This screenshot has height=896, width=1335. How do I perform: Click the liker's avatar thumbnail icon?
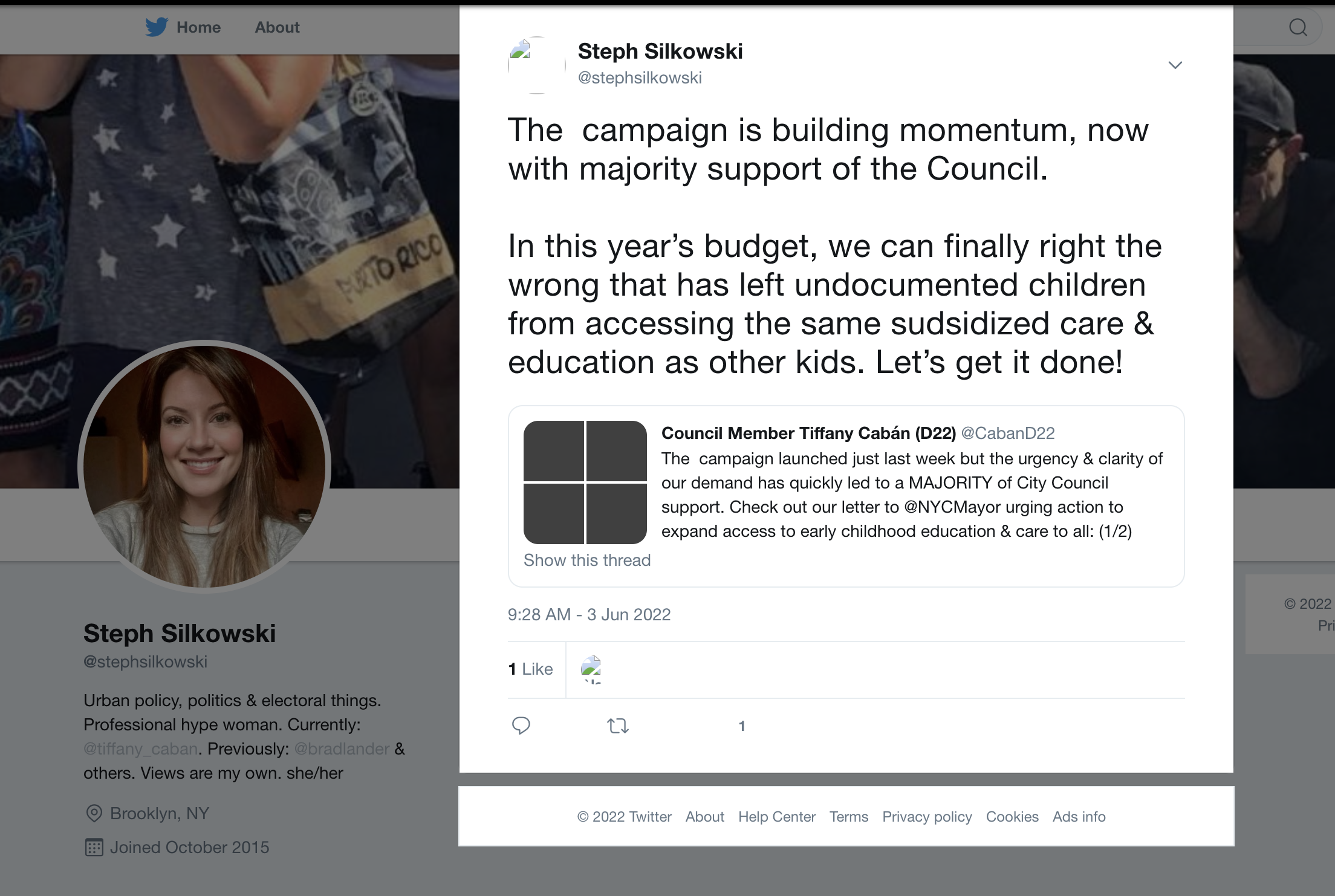click(x=591, y=669)
